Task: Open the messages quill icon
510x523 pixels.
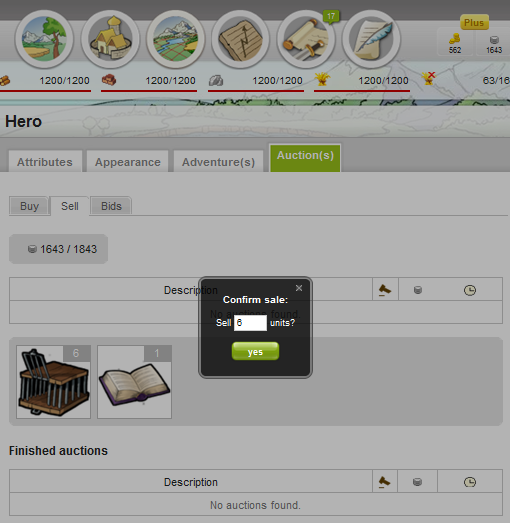Action: [x=371, y=39]
